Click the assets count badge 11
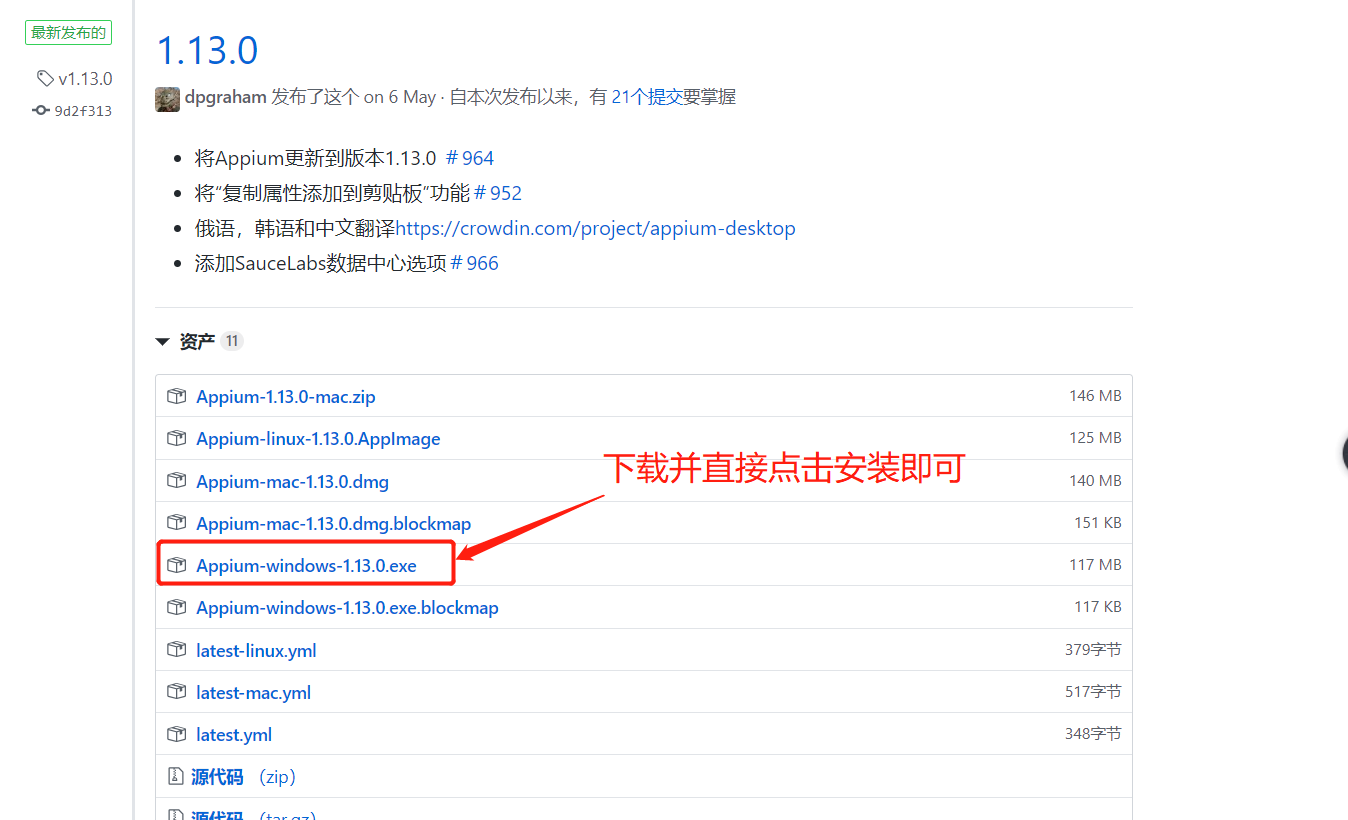This screenshot has width=1348, height=820. [232, 342]
